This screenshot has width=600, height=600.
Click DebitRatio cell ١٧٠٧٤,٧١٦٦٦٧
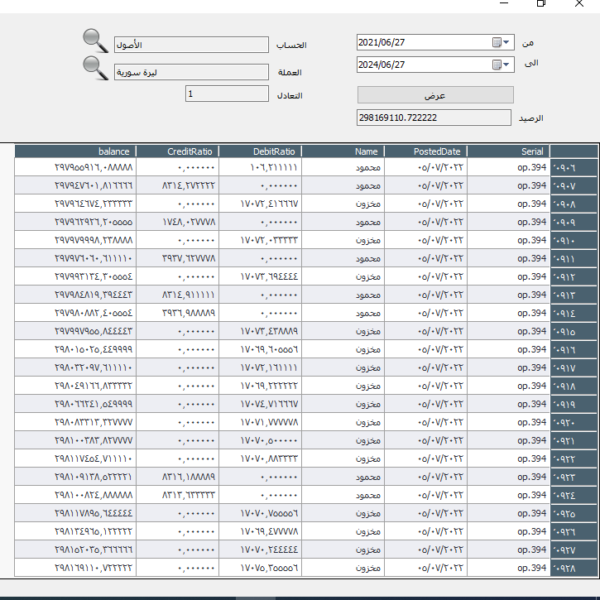coord(260,404)
